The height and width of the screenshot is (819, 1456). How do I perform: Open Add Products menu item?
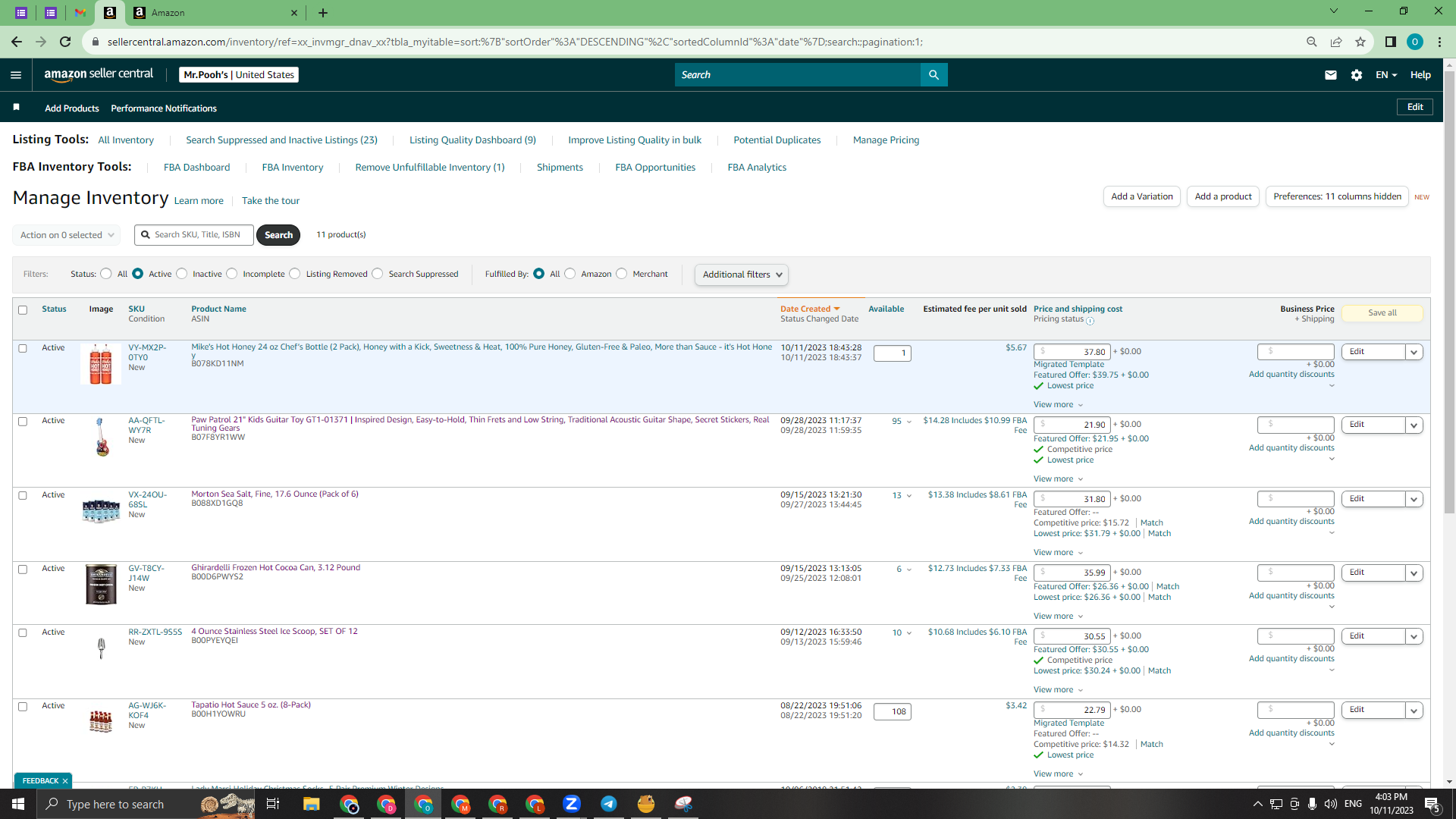point(72,108)
